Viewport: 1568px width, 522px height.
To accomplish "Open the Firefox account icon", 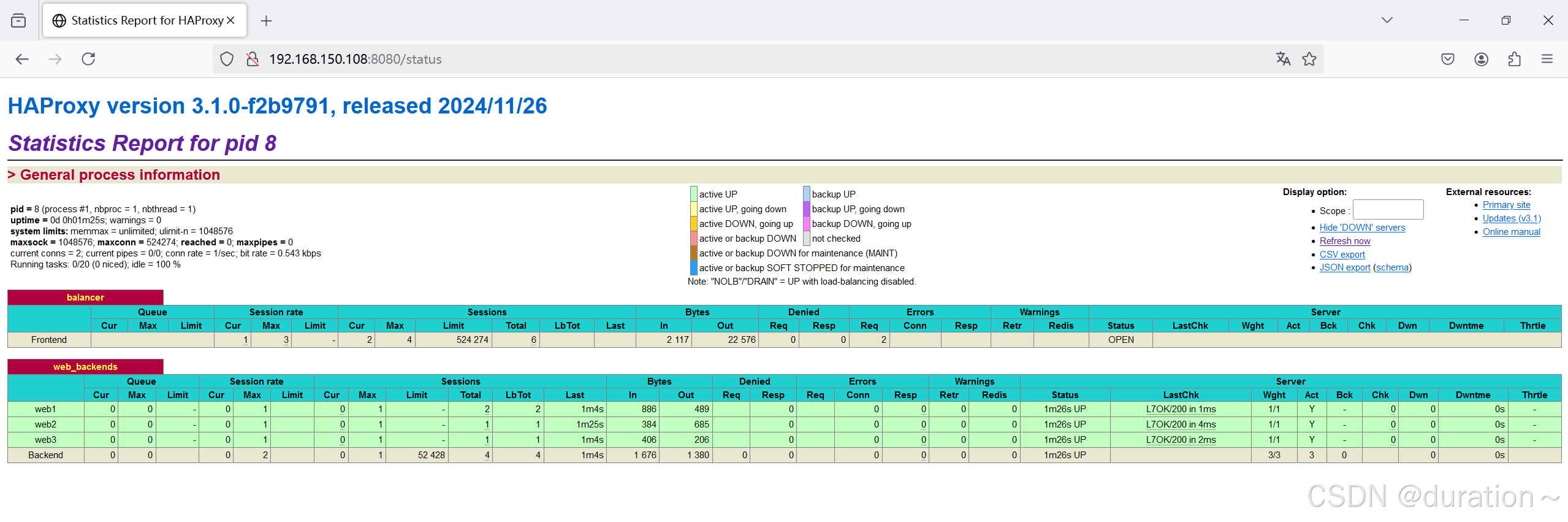I will pos(1482,59).
